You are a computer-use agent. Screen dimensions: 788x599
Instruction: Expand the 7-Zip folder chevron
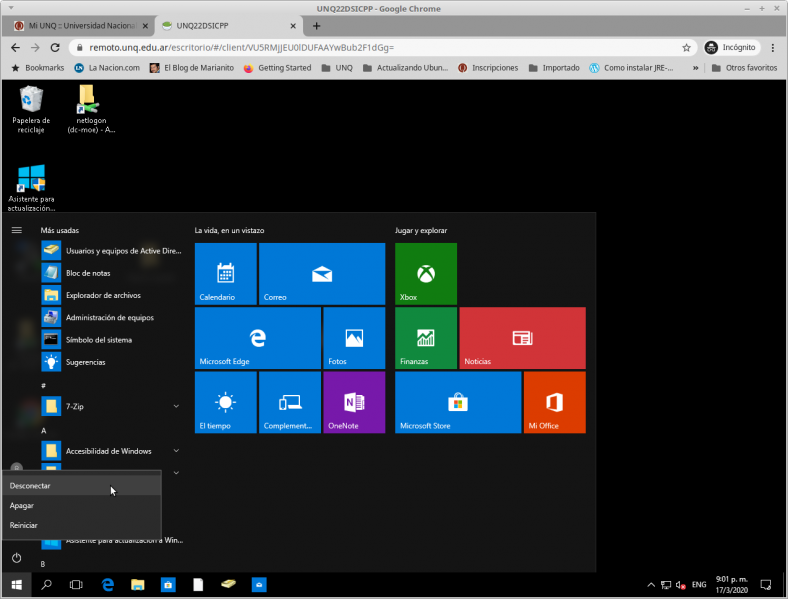pyautogui.click(x=176, y=406)
